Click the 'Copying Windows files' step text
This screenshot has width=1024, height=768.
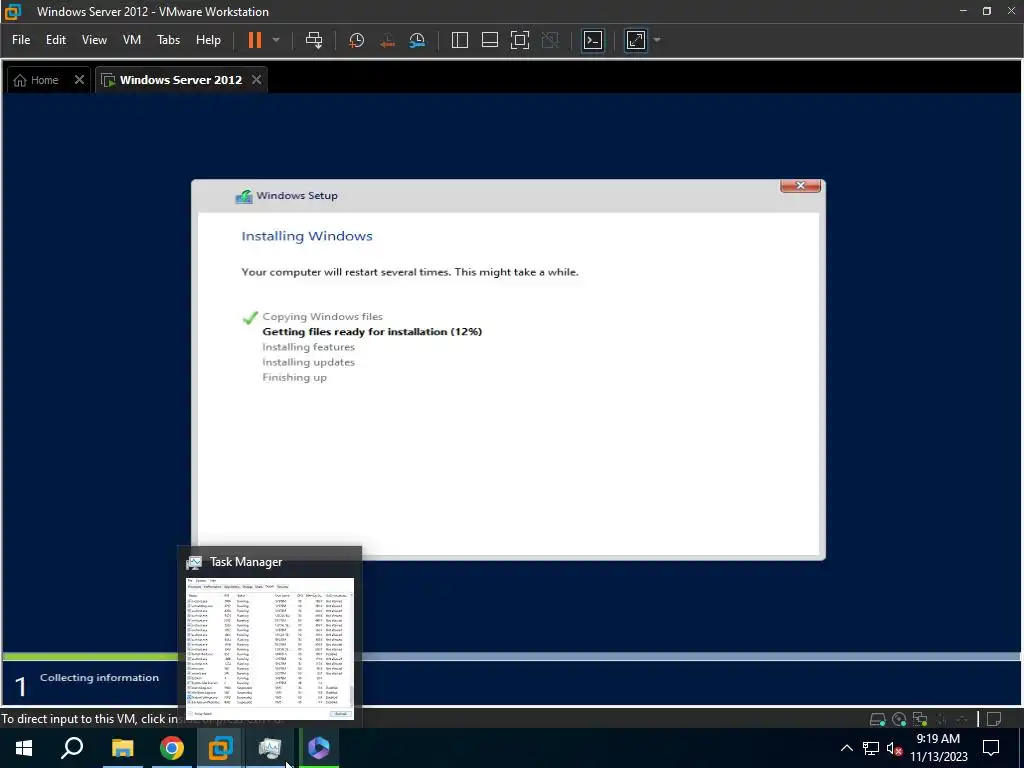coord(323,317)
